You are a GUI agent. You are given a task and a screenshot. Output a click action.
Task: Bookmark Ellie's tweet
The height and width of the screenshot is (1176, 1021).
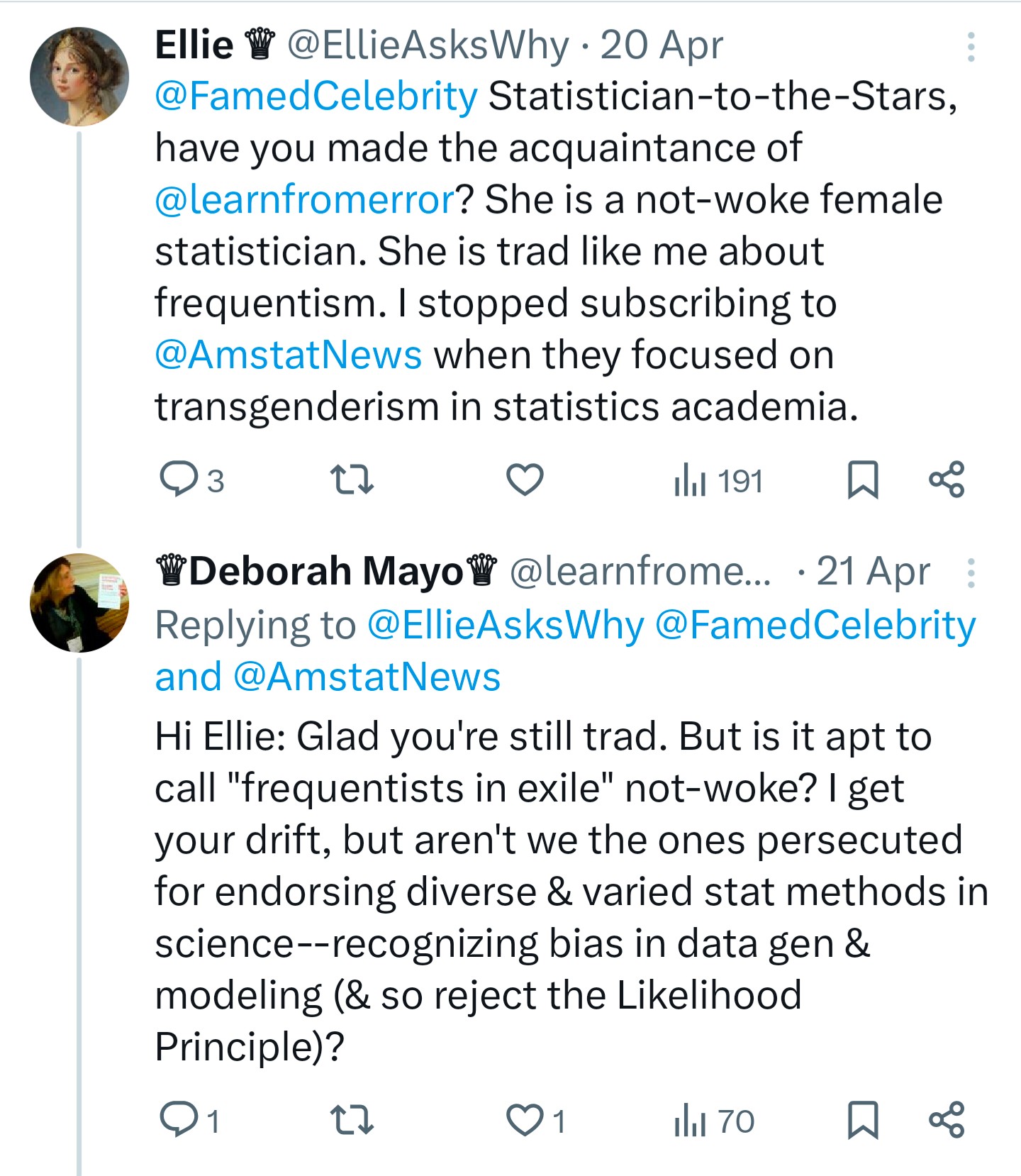click(863, 480)
